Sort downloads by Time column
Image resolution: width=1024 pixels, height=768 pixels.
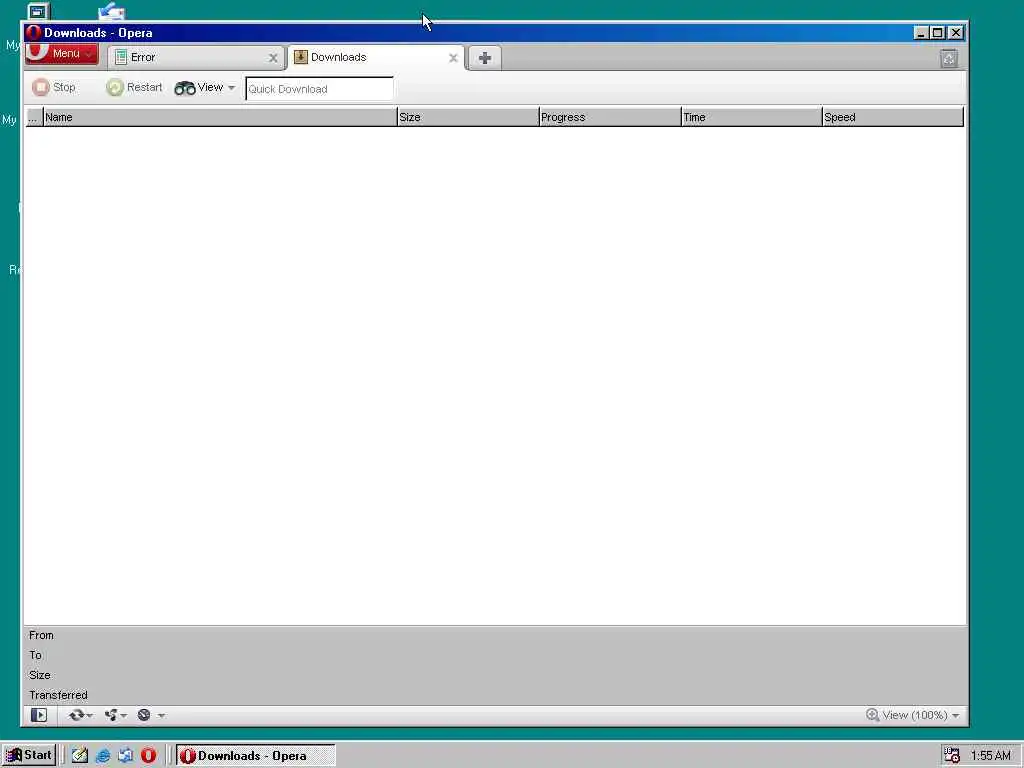[752, 118]
